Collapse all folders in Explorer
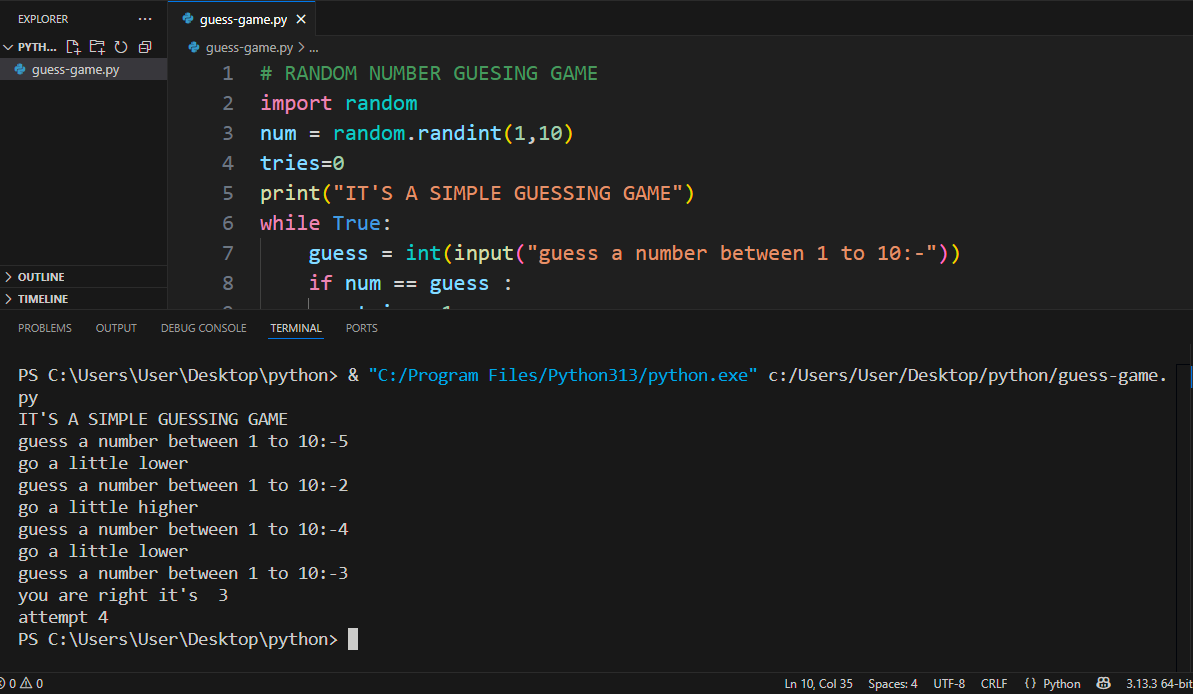The height and width of the screenshot is (694, 1193). (x=145, y=47)
